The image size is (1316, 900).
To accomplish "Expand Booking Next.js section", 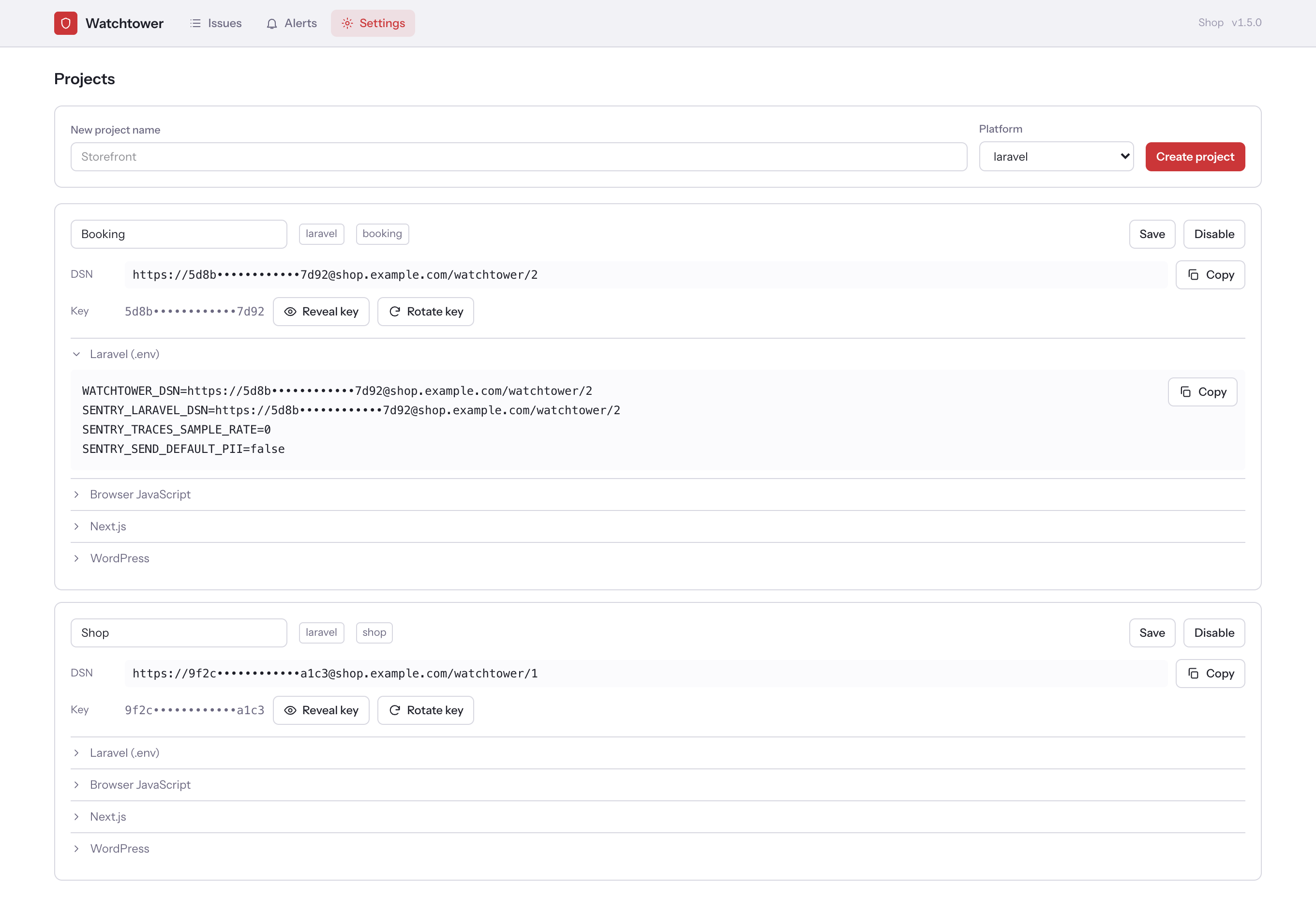I will (x=658, y=527).
